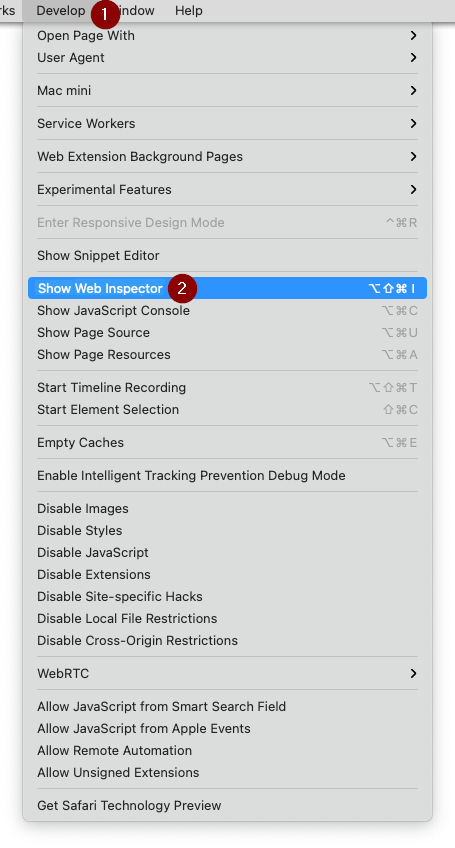Expand the User Agent submenu
Image resolution: width=455 pixels, height=848 pixels.
click(227, 58)
